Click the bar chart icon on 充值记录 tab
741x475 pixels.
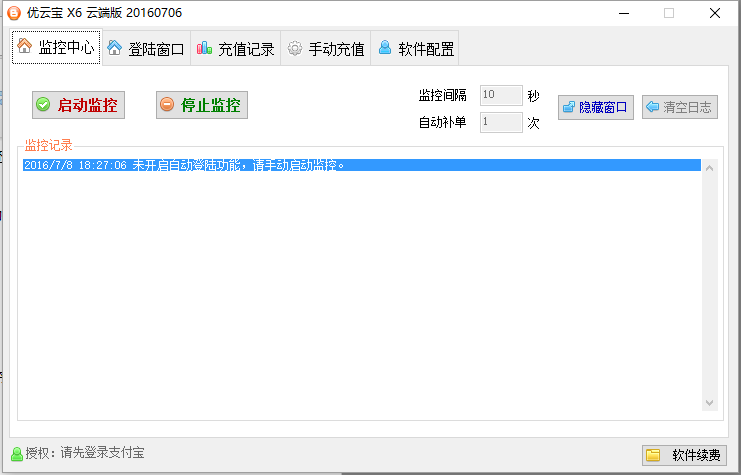(x=205, y=48)
